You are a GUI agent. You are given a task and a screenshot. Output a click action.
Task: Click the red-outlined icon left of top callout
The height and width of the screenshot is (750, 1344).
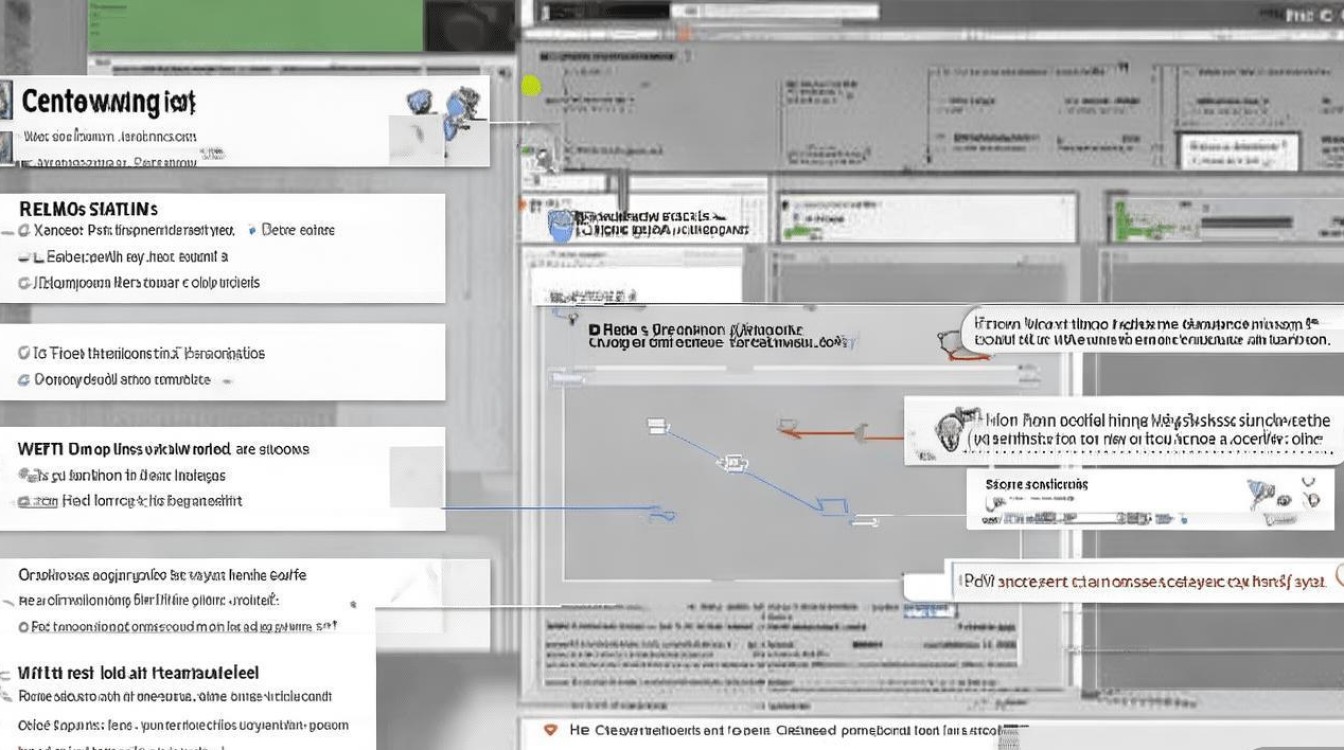(952, 342)
